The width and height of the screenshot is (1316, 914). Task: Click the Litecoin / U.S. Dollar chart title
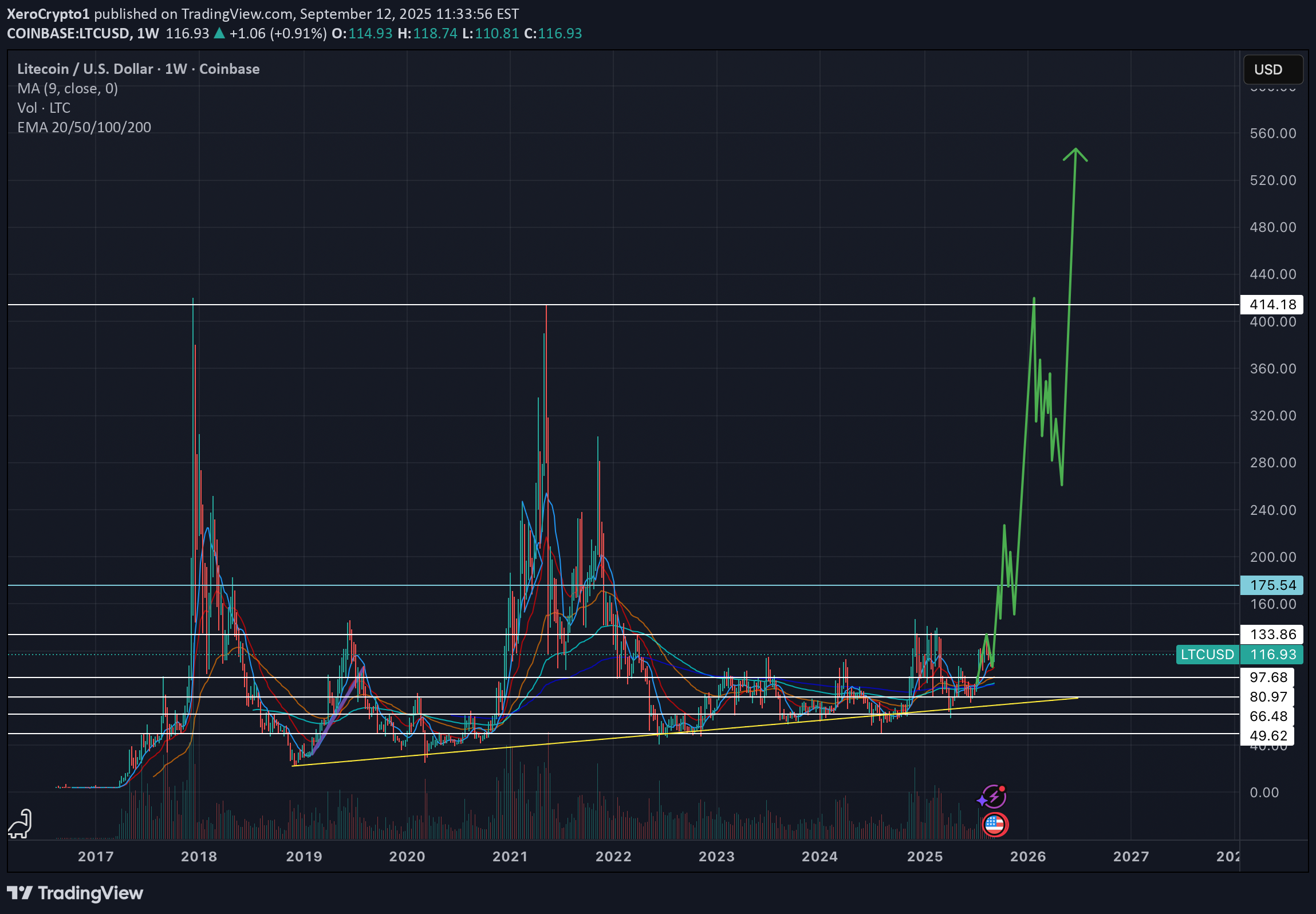click(x=139, y=69)
